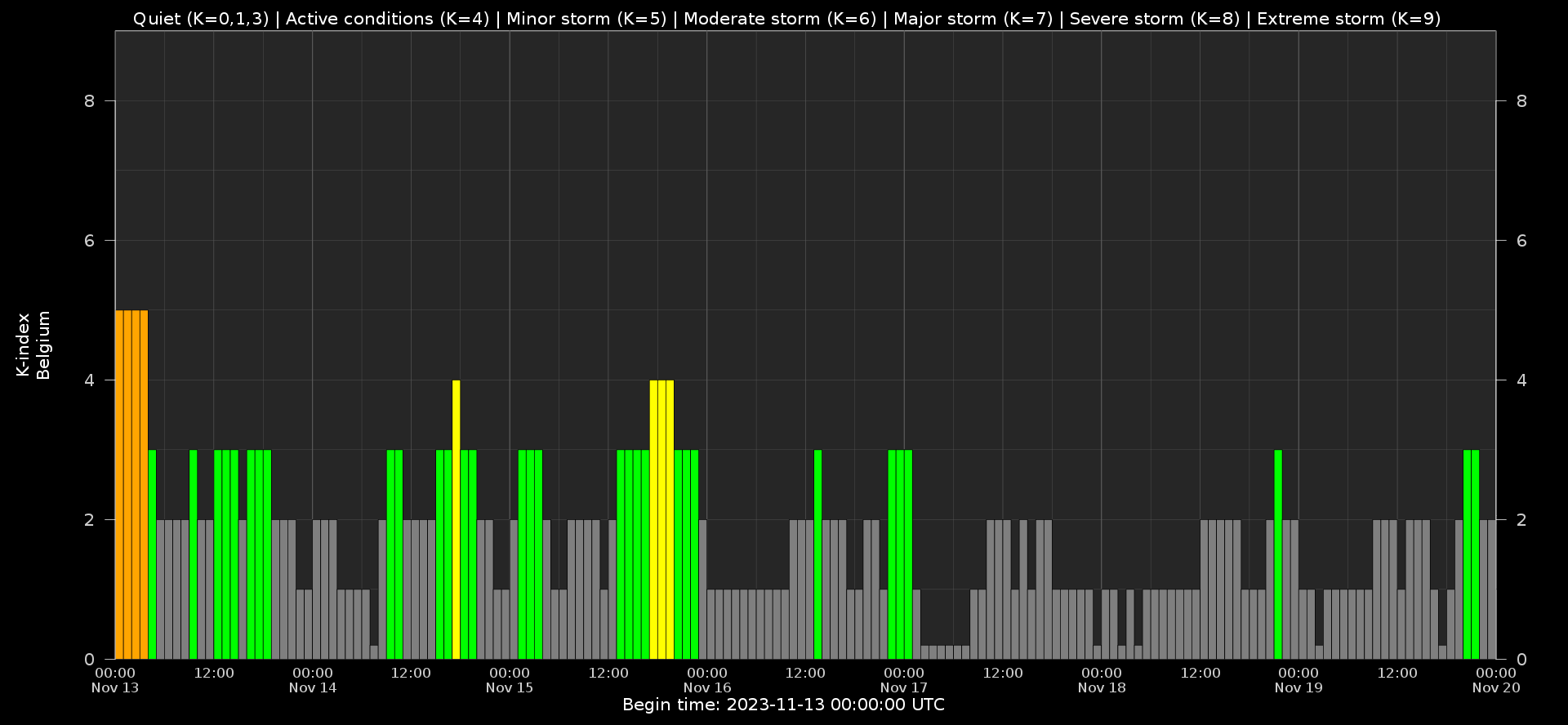Click the '8' tick on the right axis

tap(1521, 101)
